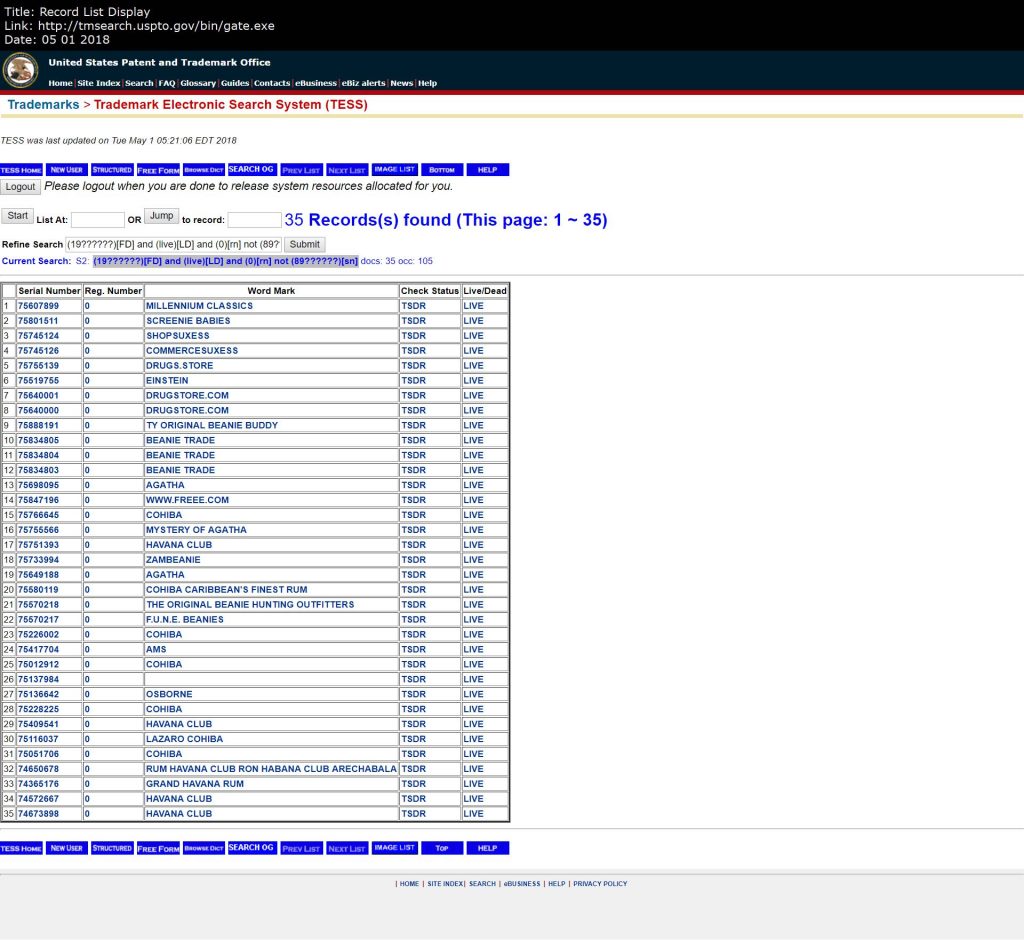Click the USPTO seal logo
Image resolution: width=1024 pixels, height=940 pixels.
pyautogui.click(x=20, y=70)
